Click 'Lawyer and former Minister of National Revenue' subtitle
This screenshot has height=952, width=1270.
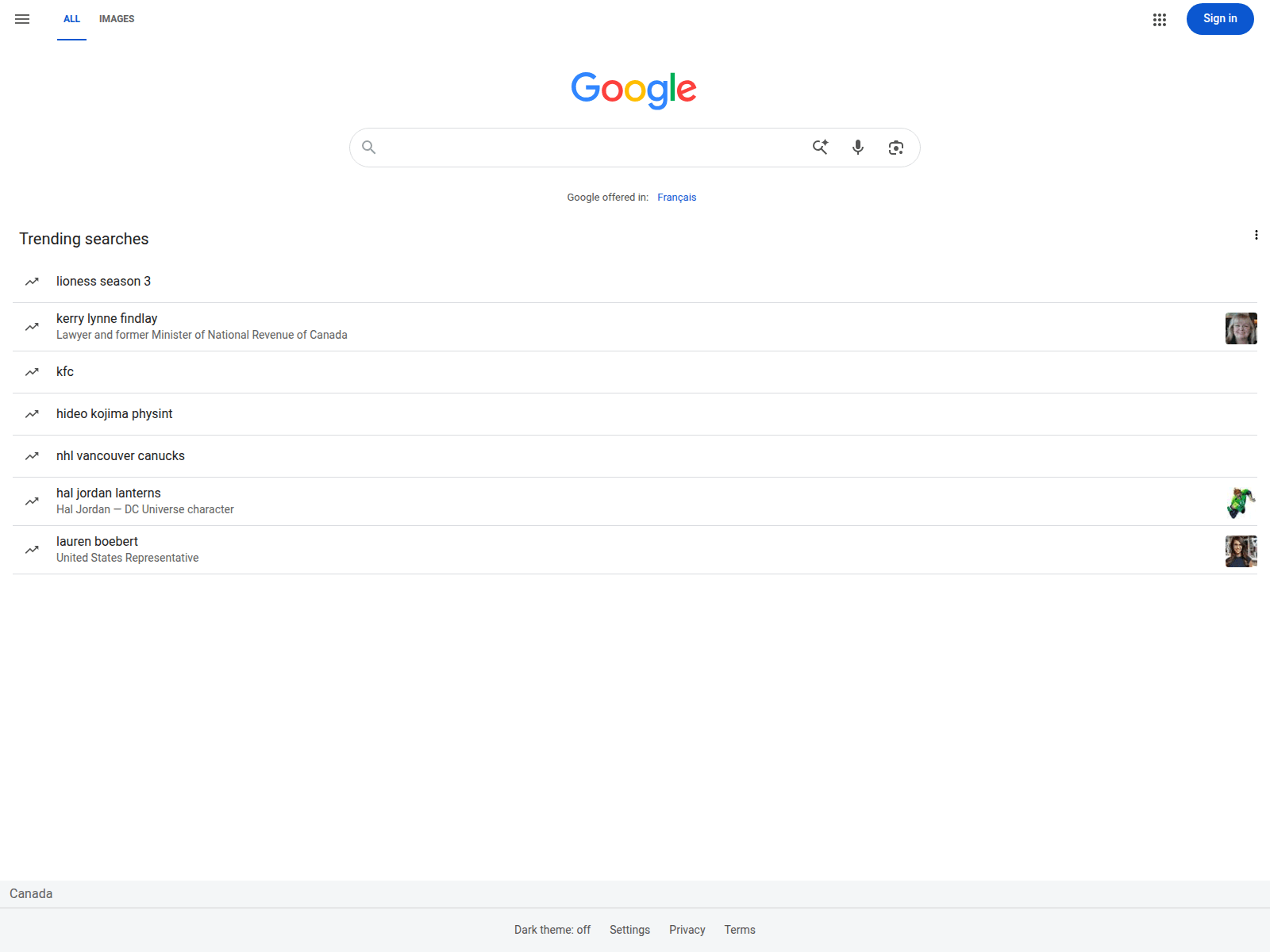(202, 336)
